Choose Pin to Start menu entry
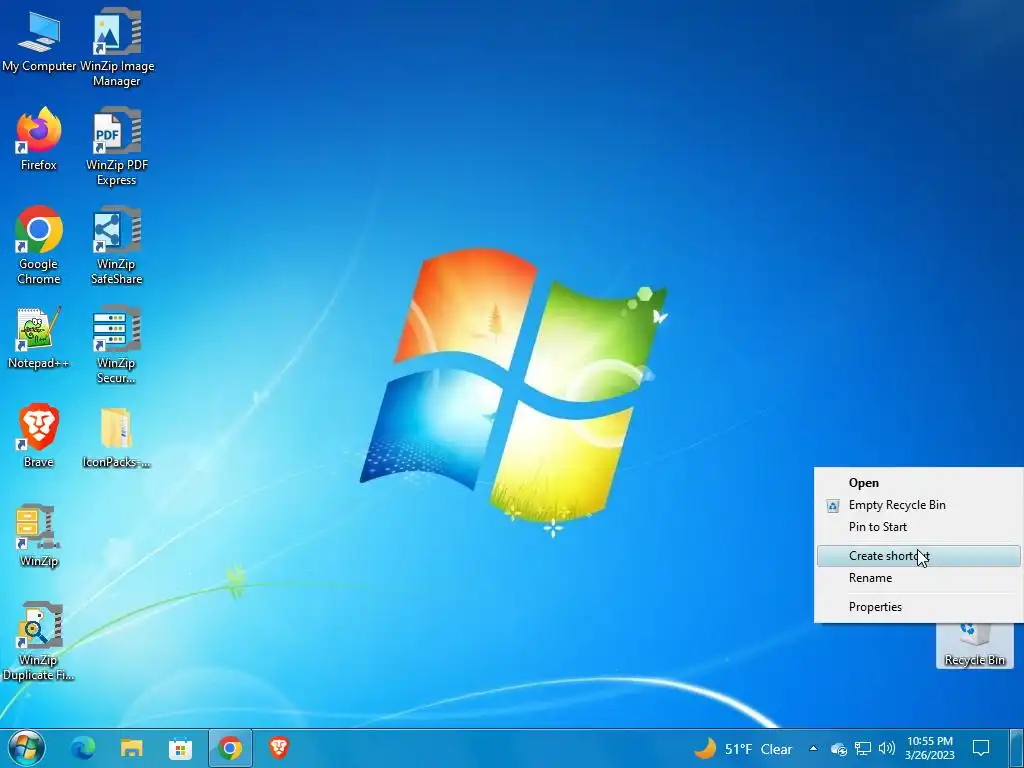 pyautogui.click(x=918, y=526)
